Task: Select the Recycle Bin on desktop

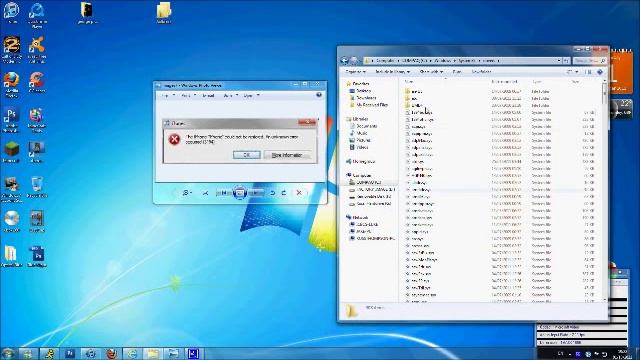Action: [37, 187]
